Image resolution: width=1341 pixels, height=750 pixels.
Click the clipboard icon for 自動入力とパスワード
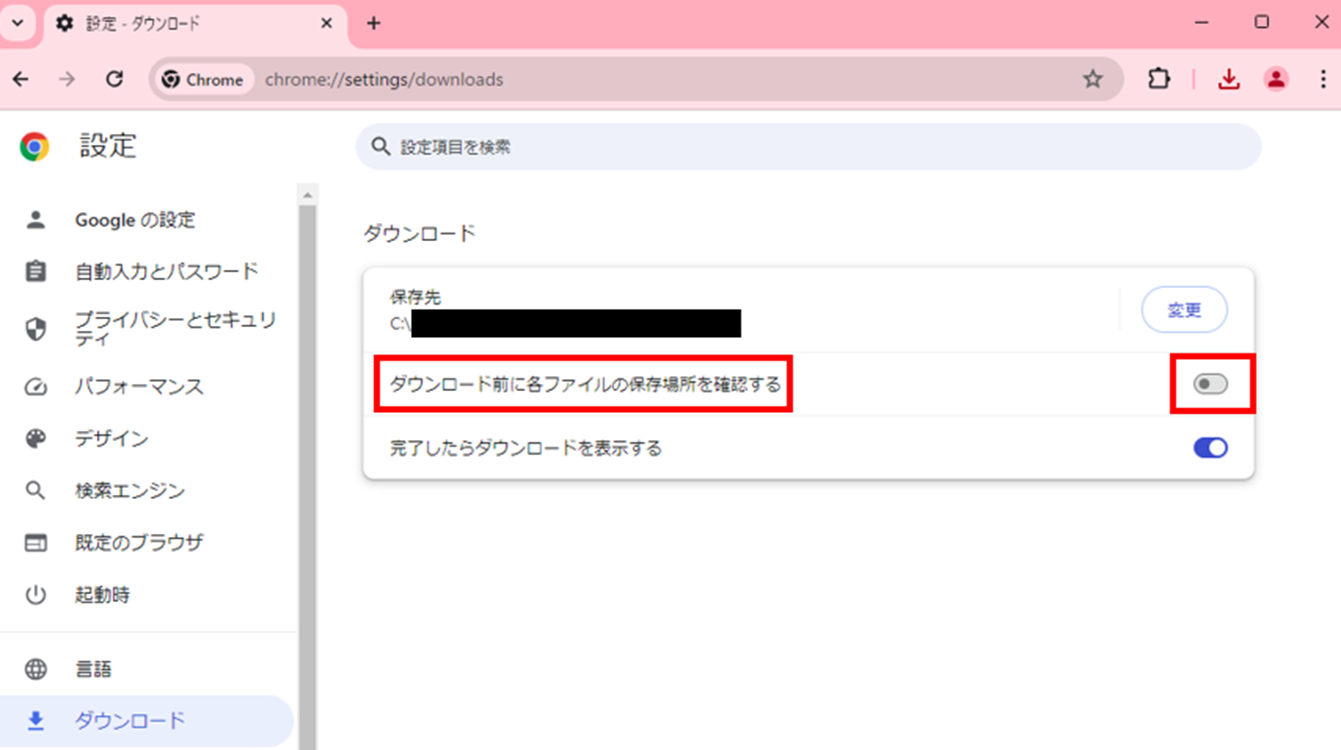click(x=36, y=271)
